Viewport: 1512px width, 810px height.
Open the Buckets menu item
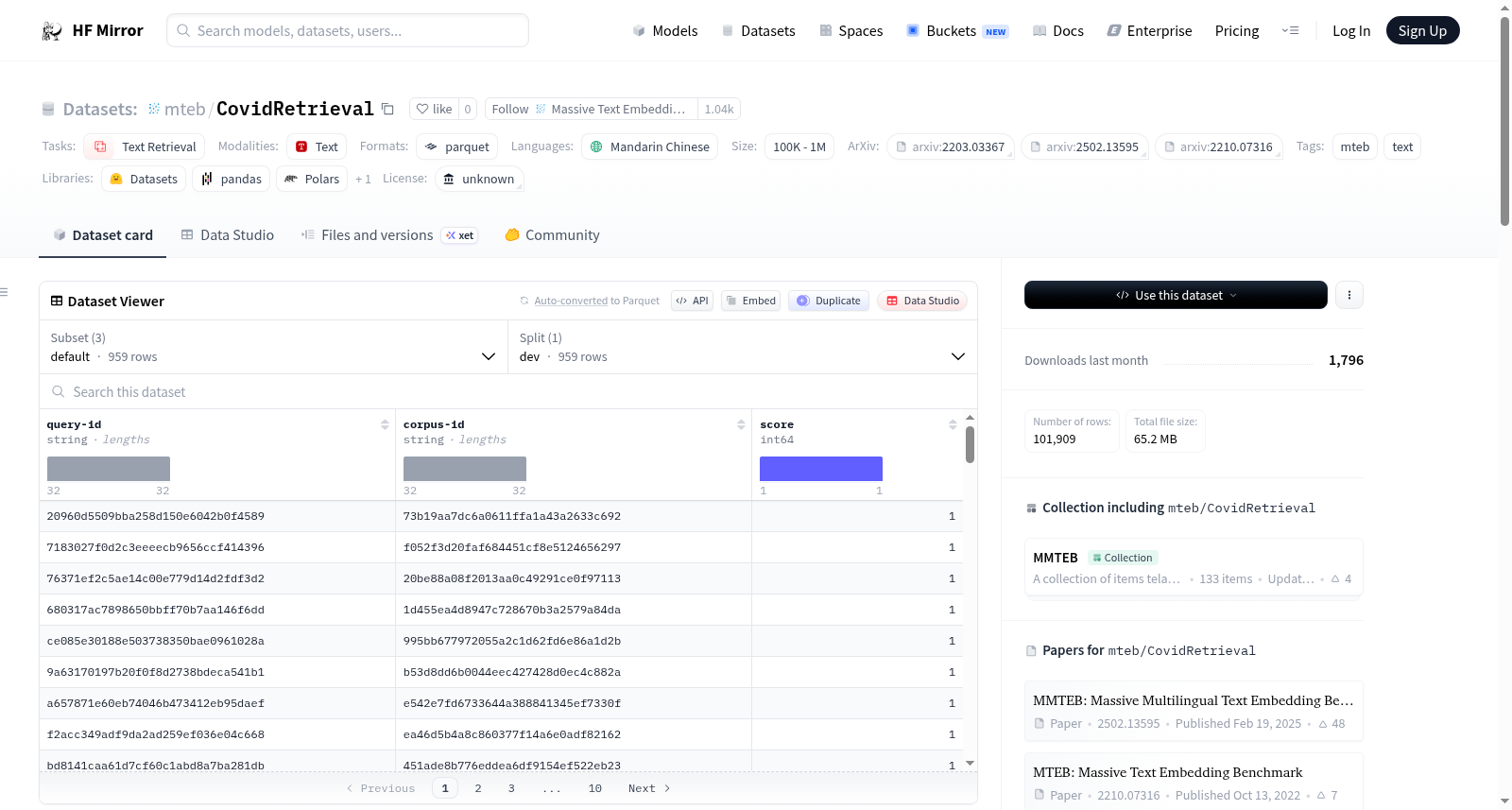(957, 31)
